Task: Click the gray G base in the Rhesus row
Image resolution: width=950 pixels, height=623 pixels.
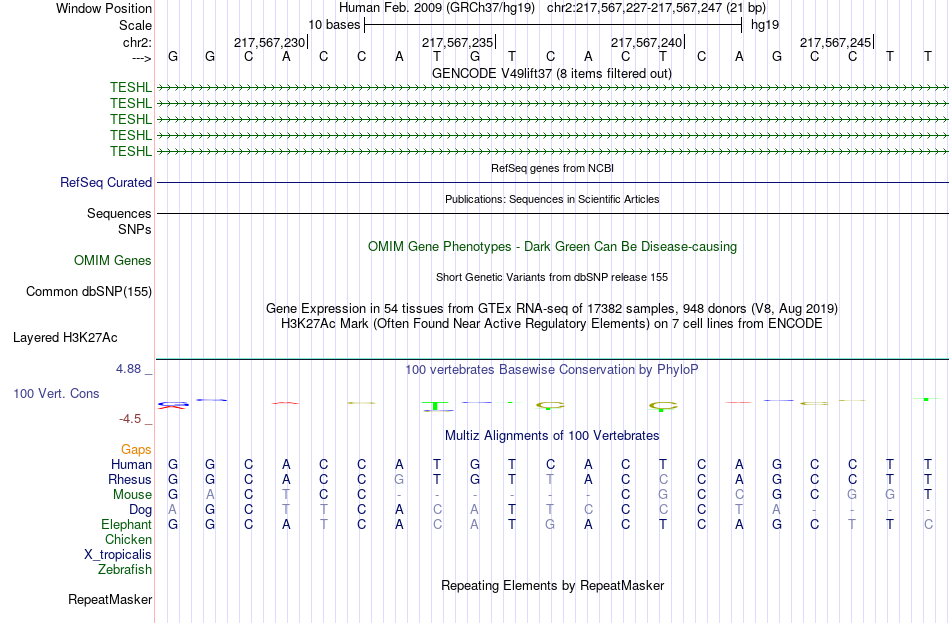Action: (399, 479)
